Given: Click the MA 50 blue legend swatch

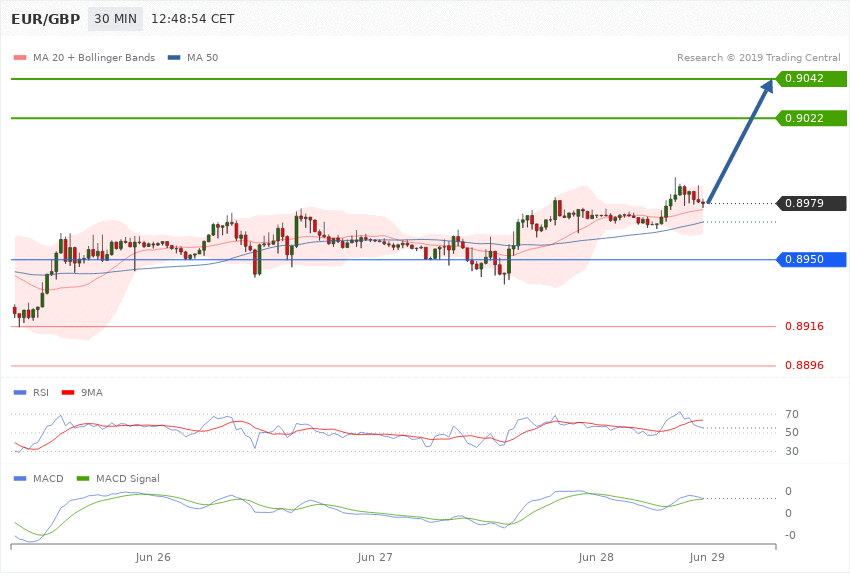Looking at the screenshot, I should [x=174, y=57].
